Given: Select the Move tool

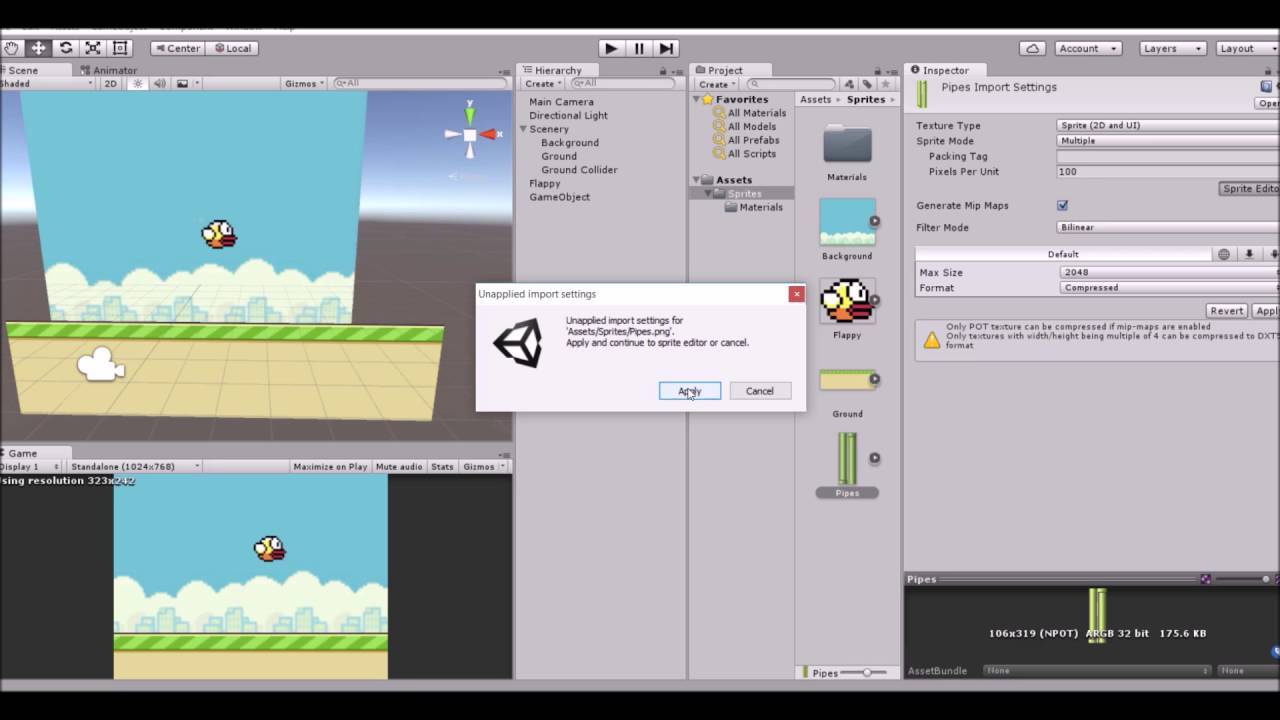Looking at the screenshot, I should pos(38,48).
